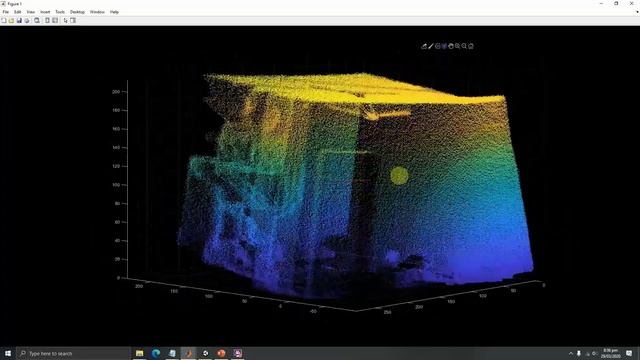
Task: Show hidden system tray icons
Action: pyautogui.click(x=571, y=353)
